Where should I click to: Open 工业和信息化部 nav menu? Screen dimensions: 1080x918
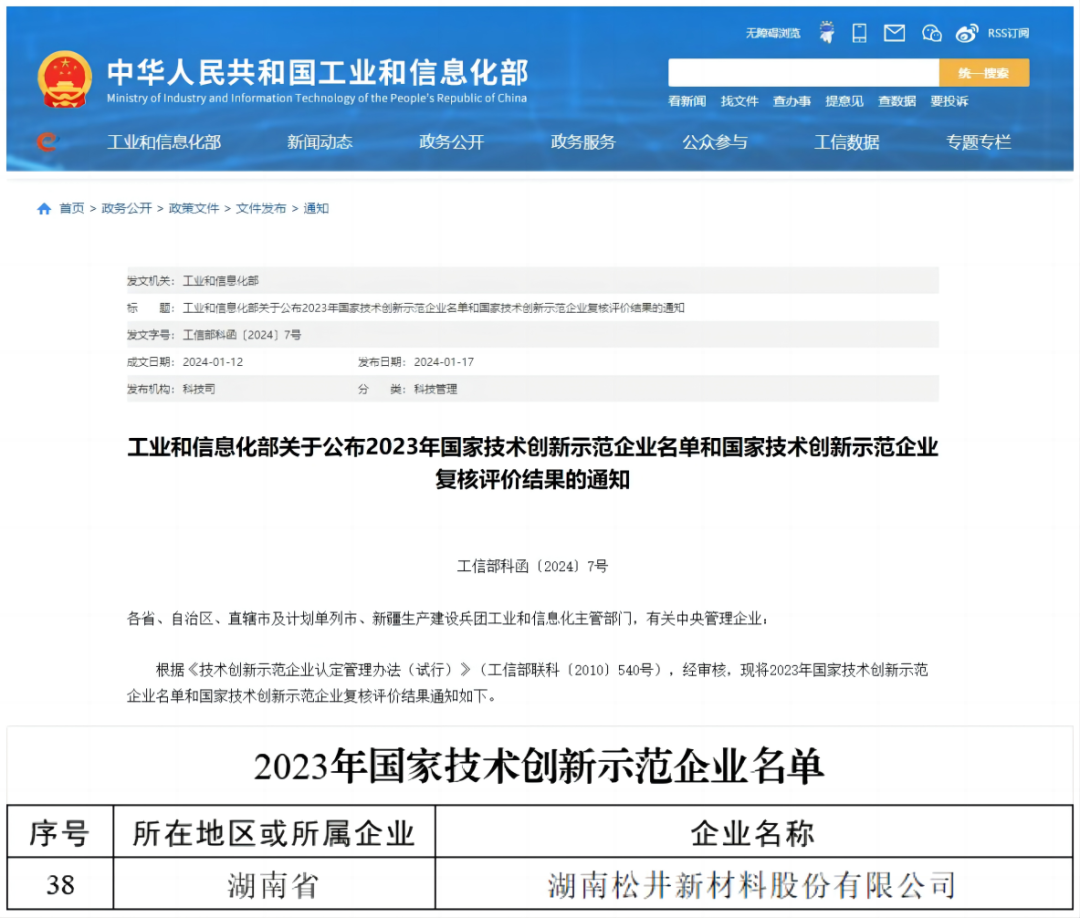(x=164, y=142)
